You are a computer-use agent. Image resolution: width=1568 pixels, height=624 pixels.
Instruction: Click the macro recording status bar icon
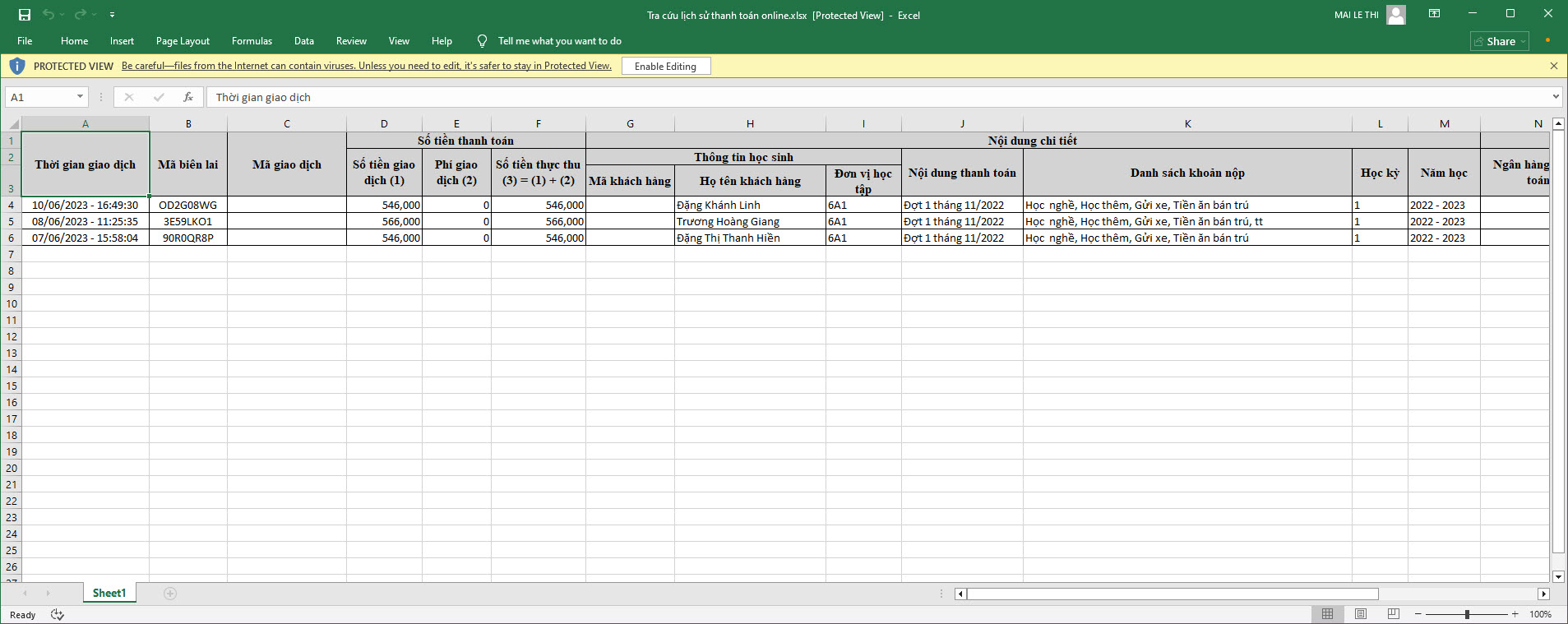click(58, 614)
